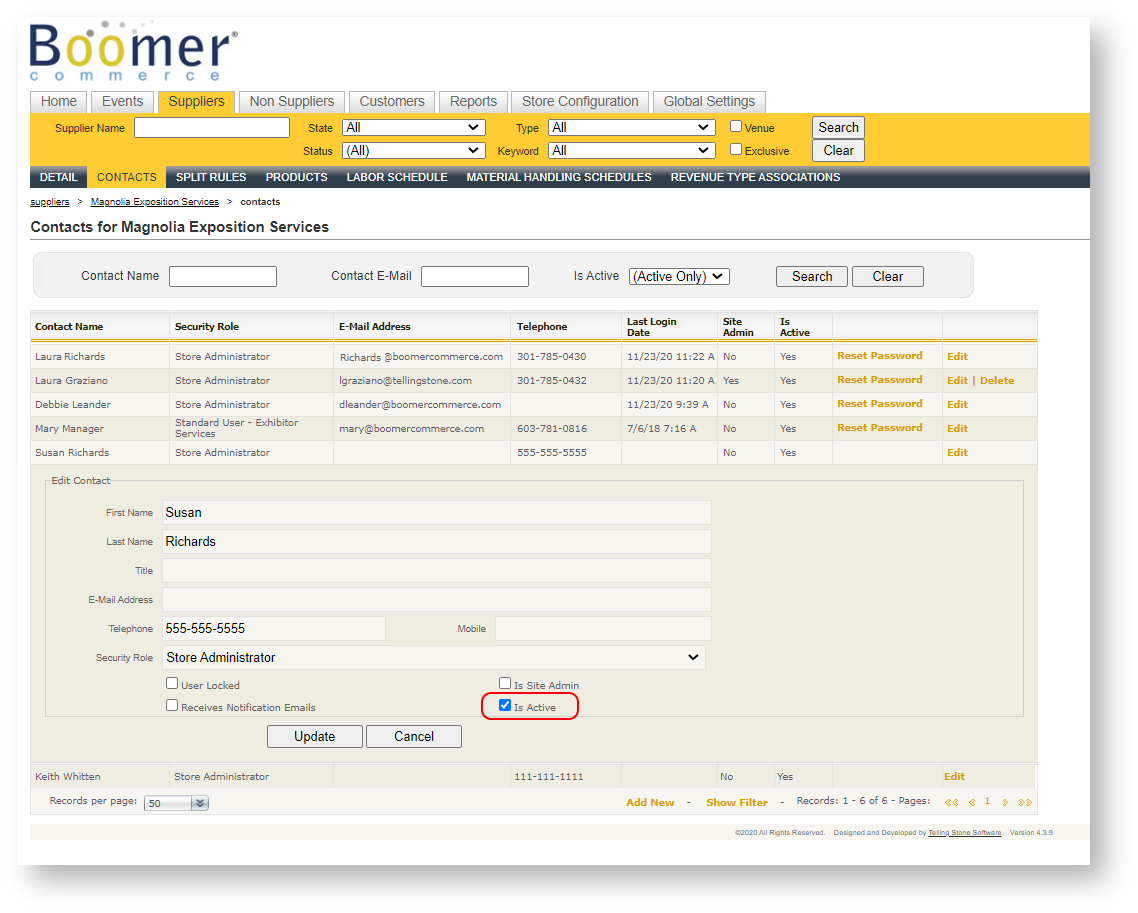
Task: Expand the supplier State dropdown
Action: coord(413,127)
